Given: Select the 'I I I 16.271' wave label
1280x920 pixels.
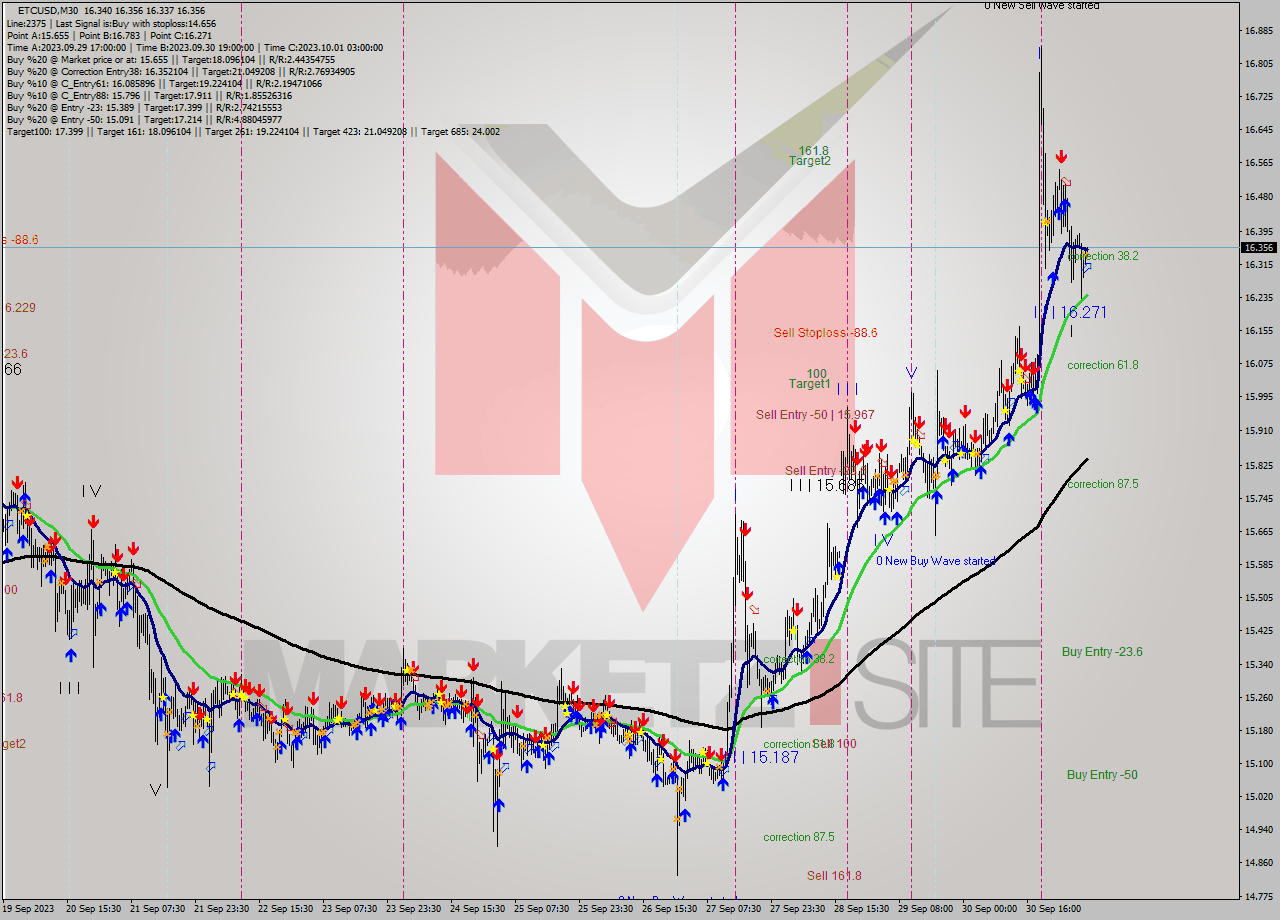Looking at the screenshot, I should [x=1070, y=312].
